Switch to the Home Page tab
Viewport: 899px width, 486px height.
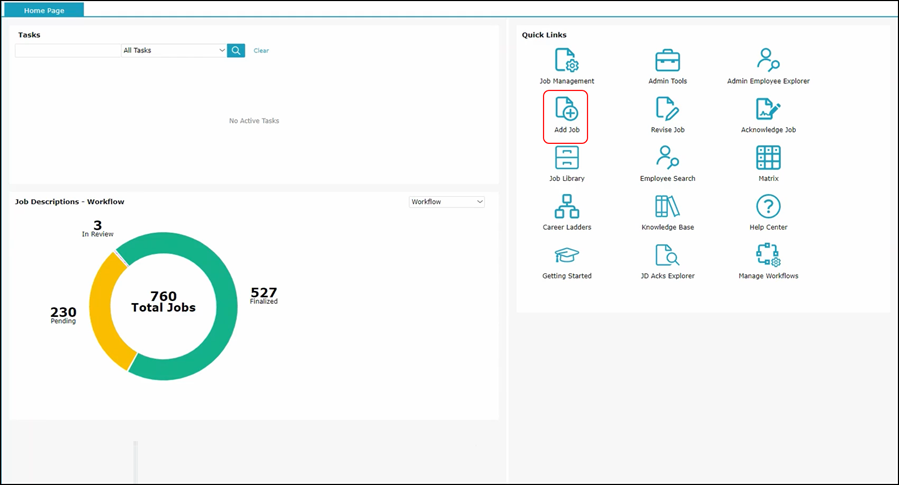[x=44, y=10]
